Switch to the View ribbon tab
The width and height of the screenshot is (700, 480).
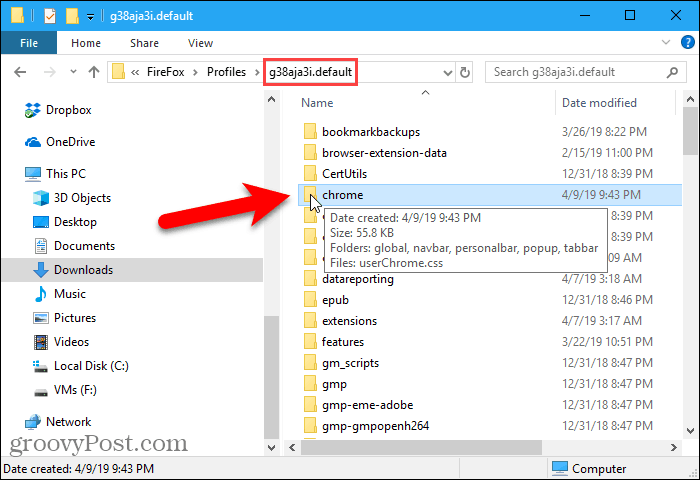200,43
